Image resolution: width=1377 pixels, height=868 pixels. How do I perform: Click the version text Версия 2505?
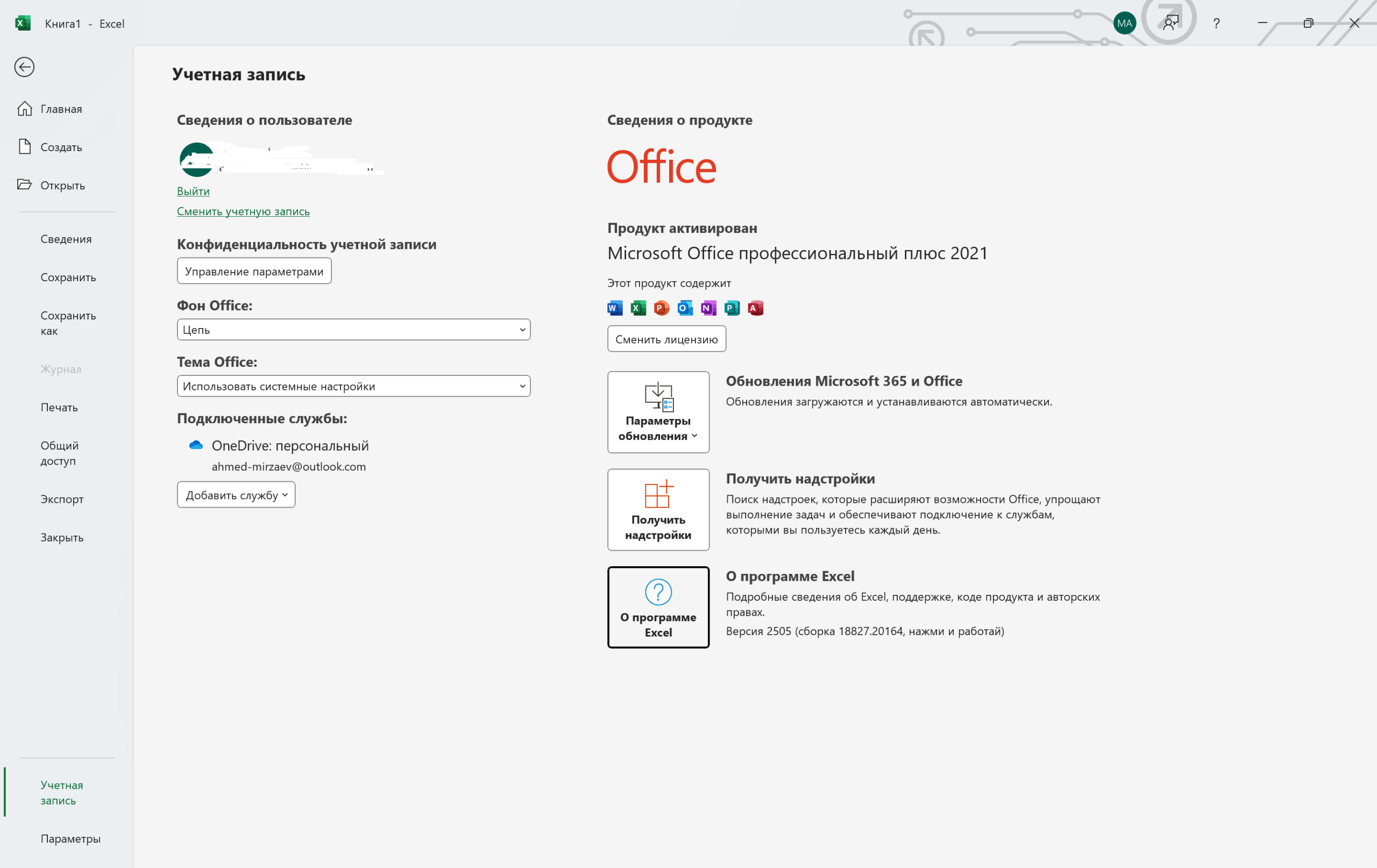865,631
